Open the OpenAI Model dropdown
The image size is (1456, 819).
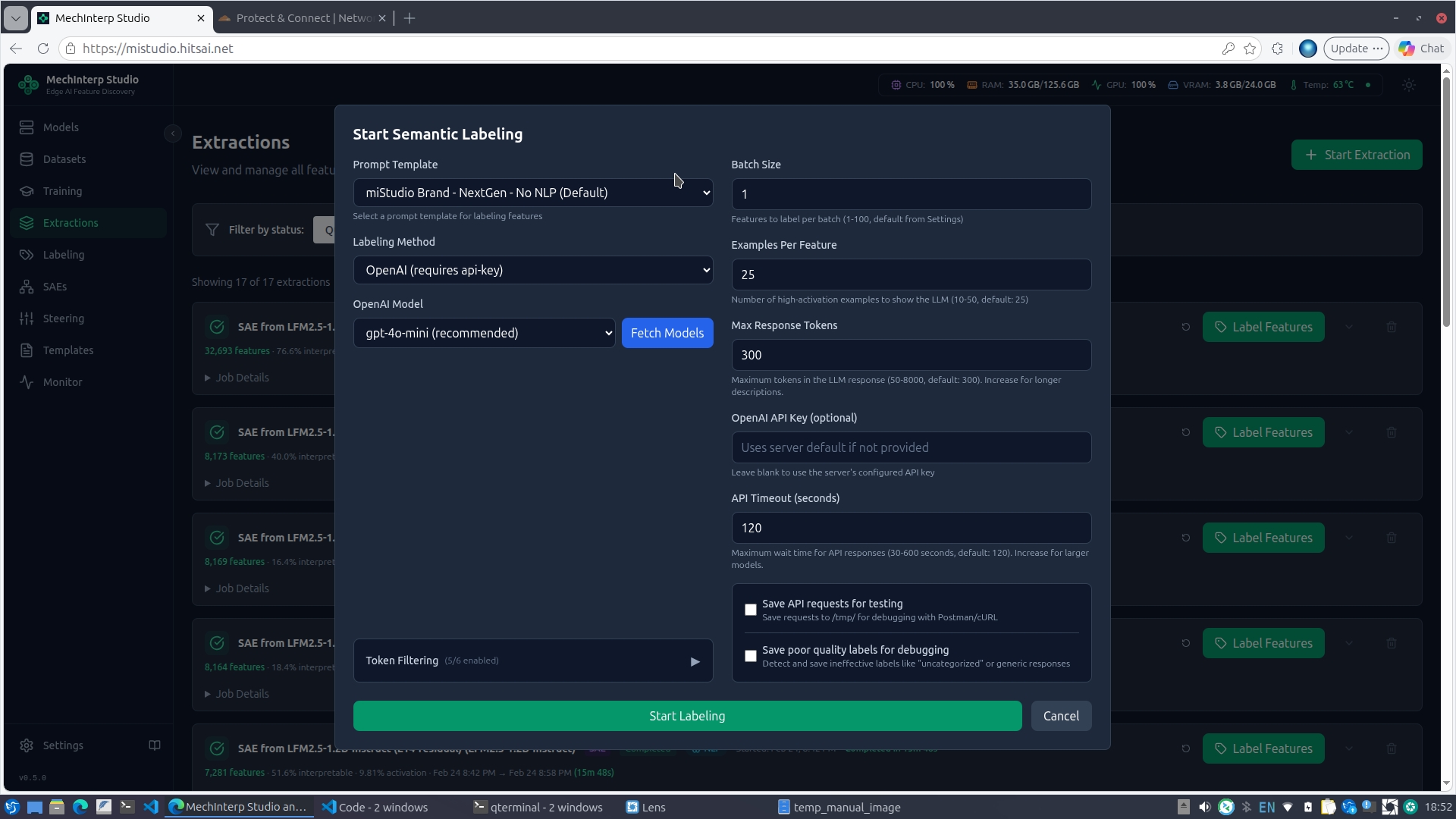click(484, 333)
